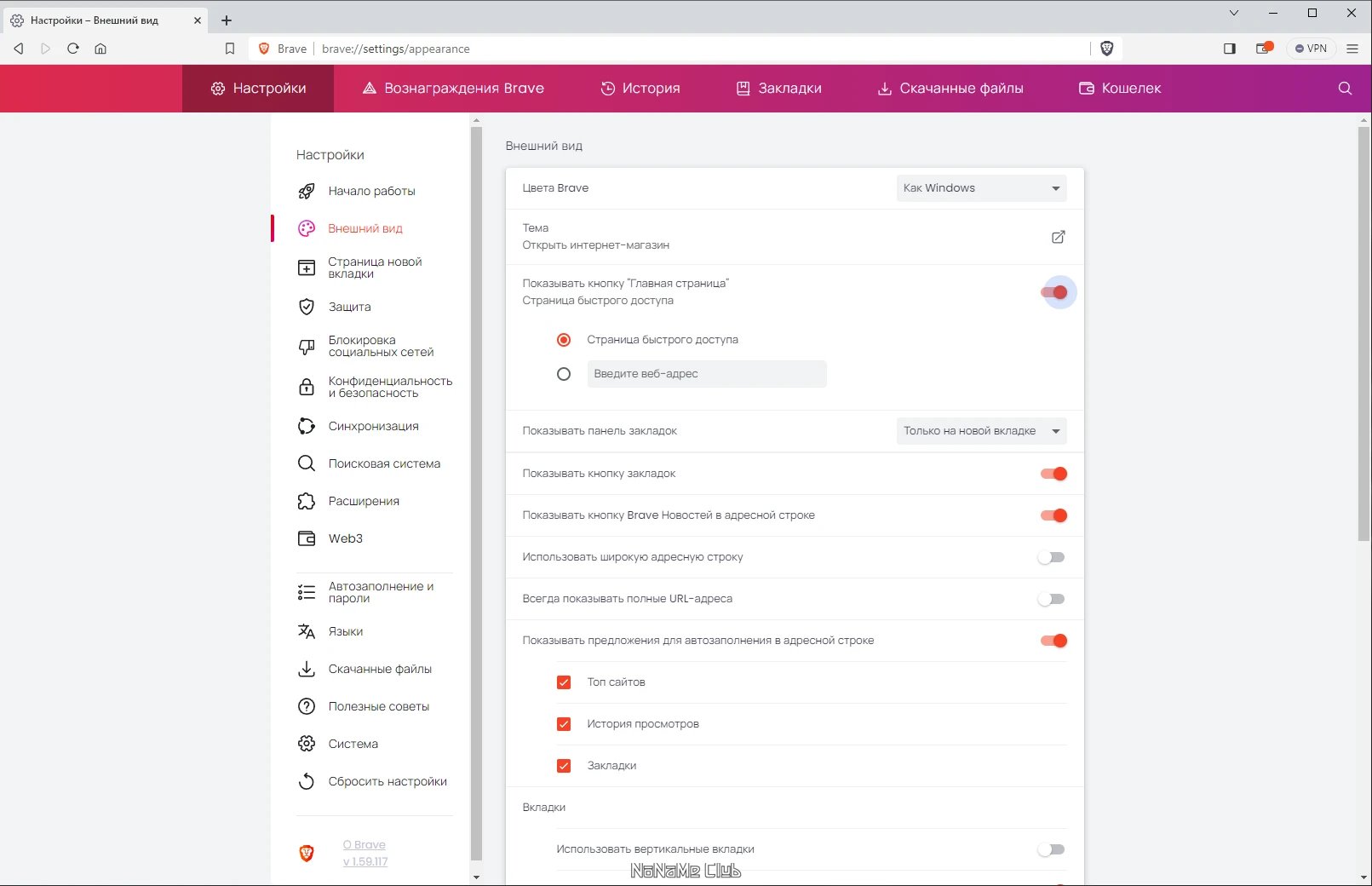Viewport: 1372px width, 886px height.
Task: Click the shield icon for Защита
Action: (307, 307)
